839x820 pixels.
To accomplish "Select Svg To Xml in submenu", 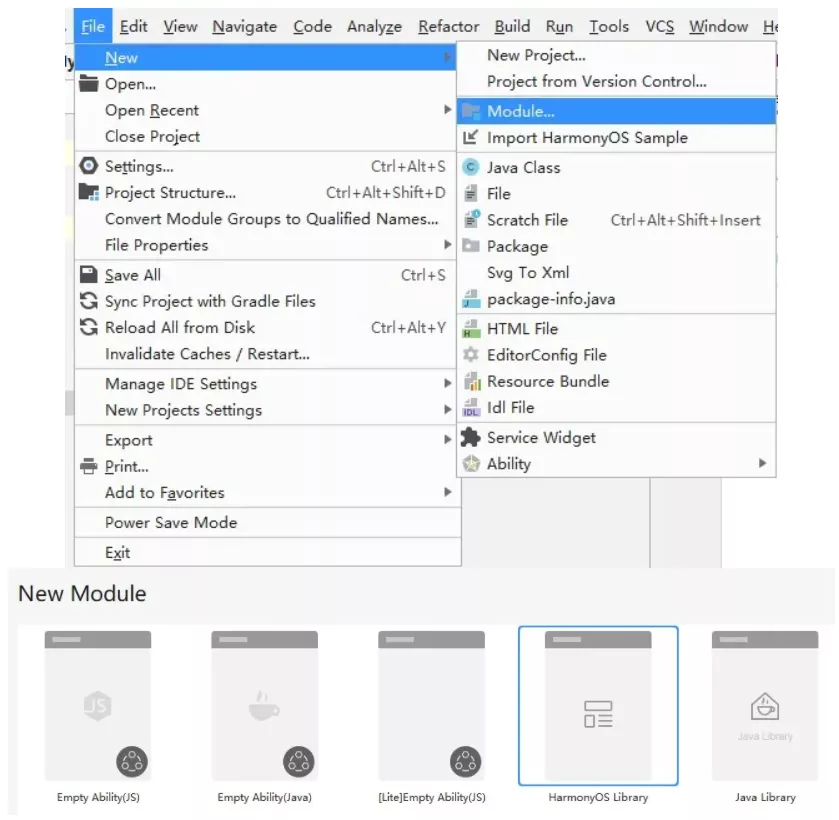I will pyautogui.click(x=616, y=272).
